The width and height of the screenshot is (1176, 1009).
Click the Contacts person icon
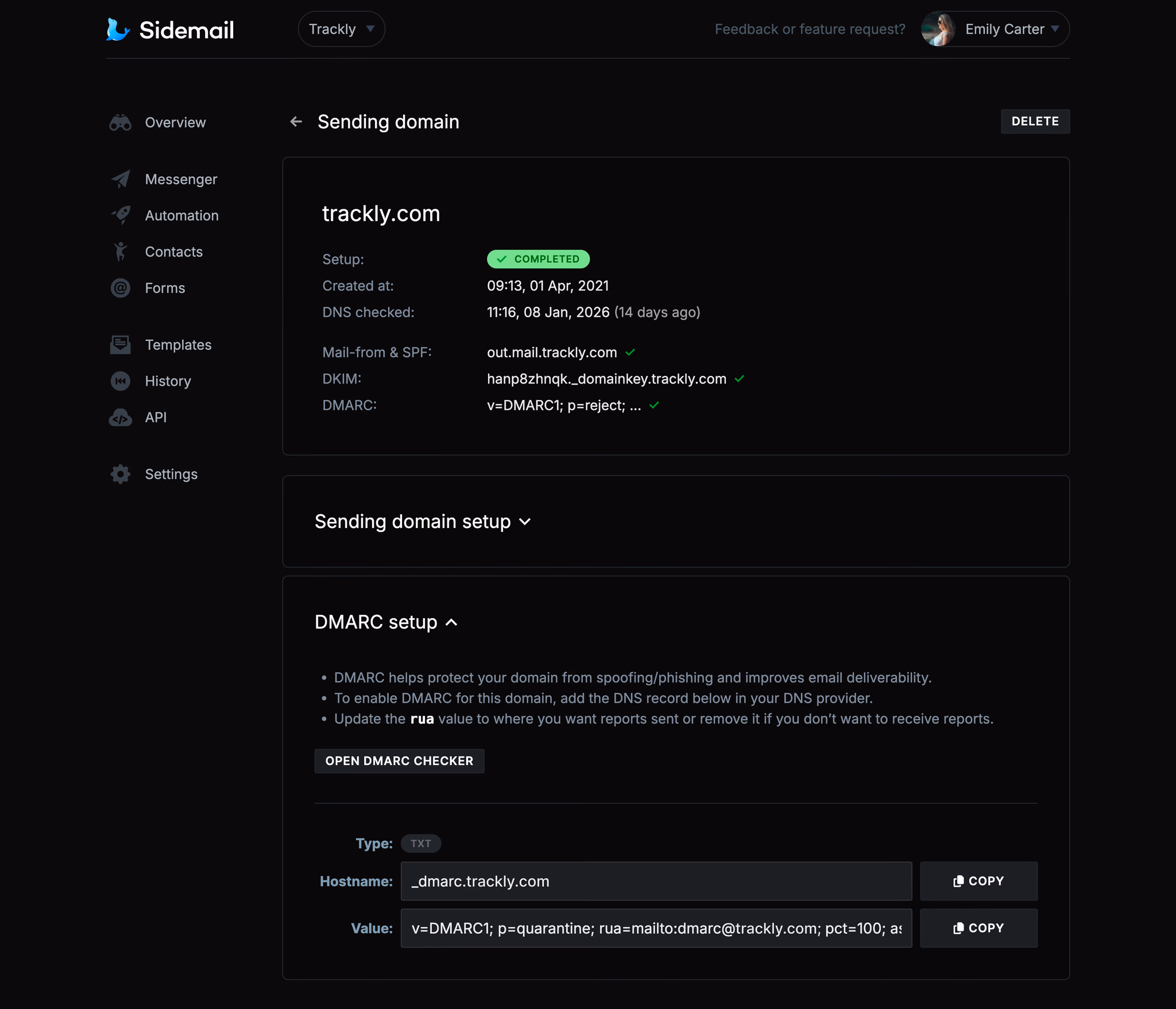120,251
